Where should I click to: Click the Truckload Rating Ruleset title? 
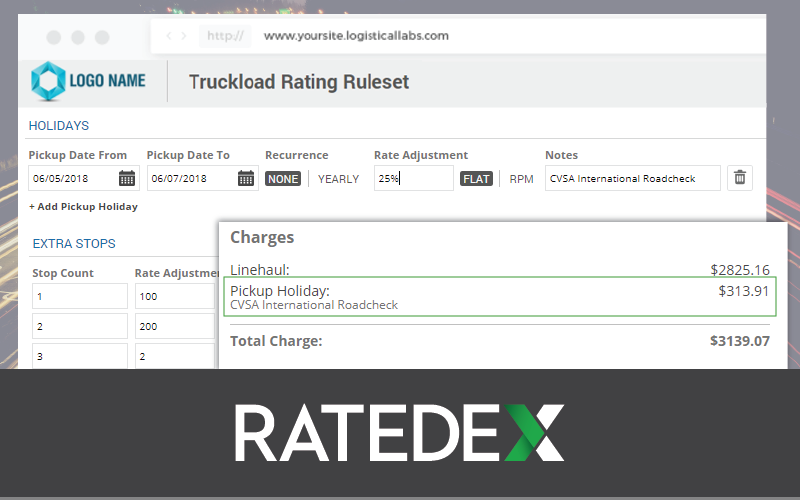point(299,82)
